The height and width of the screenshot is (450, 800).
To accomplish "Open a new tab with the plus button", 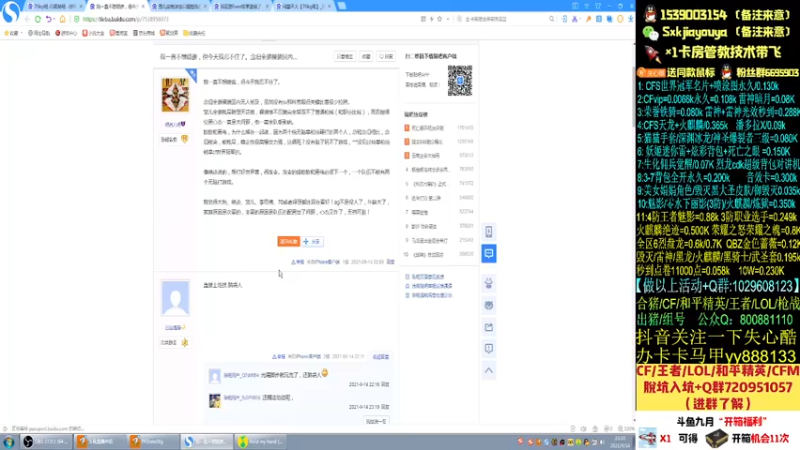I will [x=342, y=6].
